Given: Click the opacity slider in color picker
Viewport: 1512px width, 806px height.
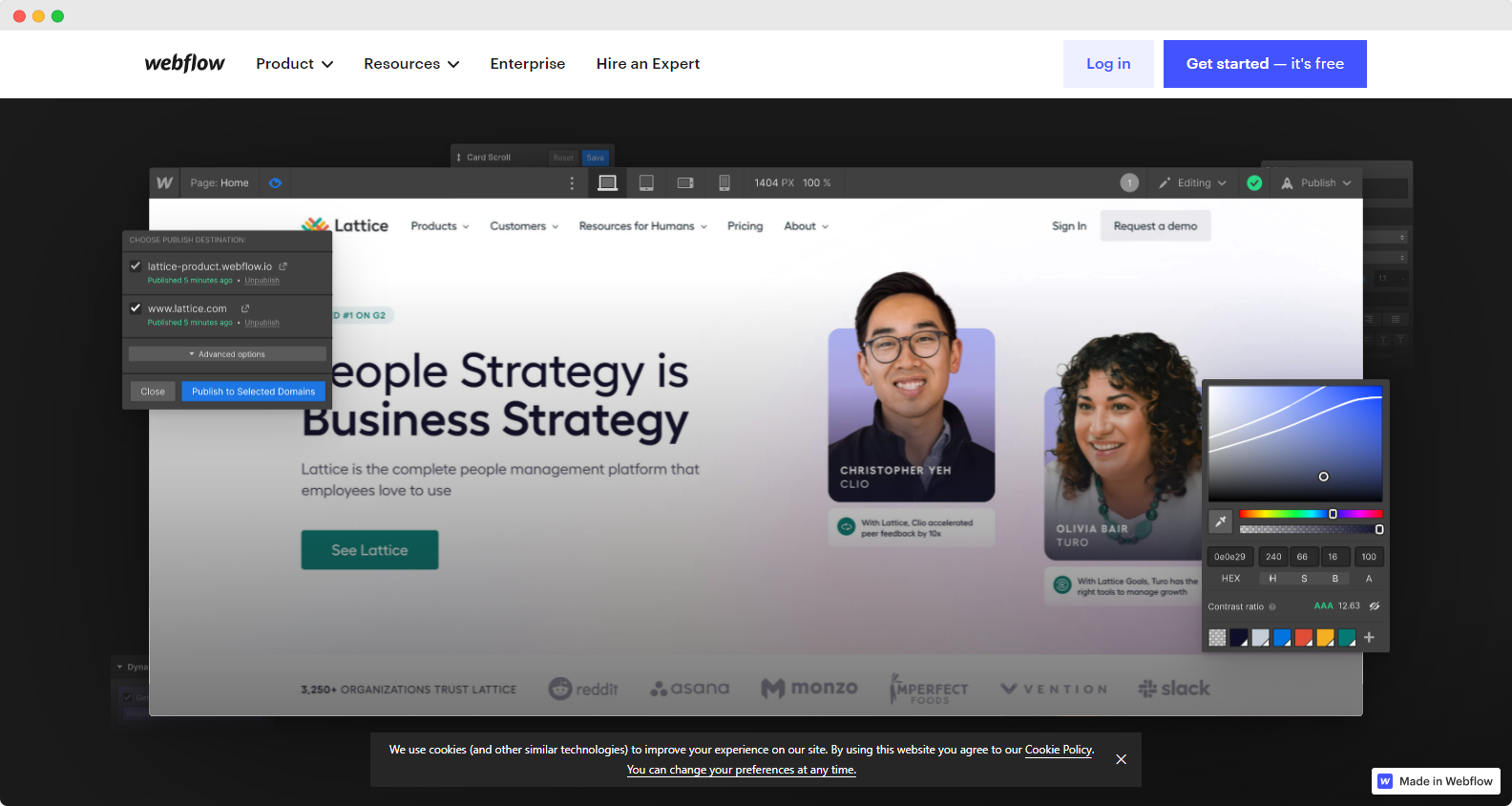Looking at the screenshot, I should [1311, 529].
